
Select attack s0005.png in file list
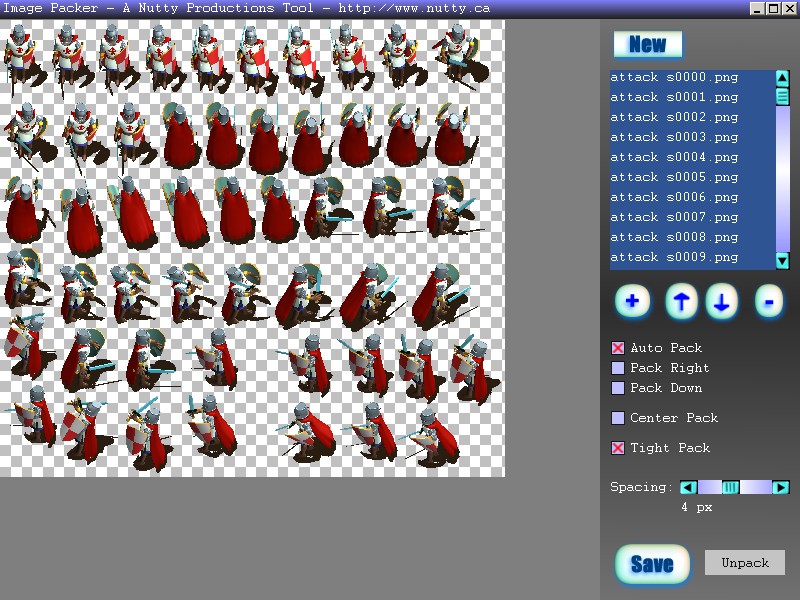coord(674,177)
